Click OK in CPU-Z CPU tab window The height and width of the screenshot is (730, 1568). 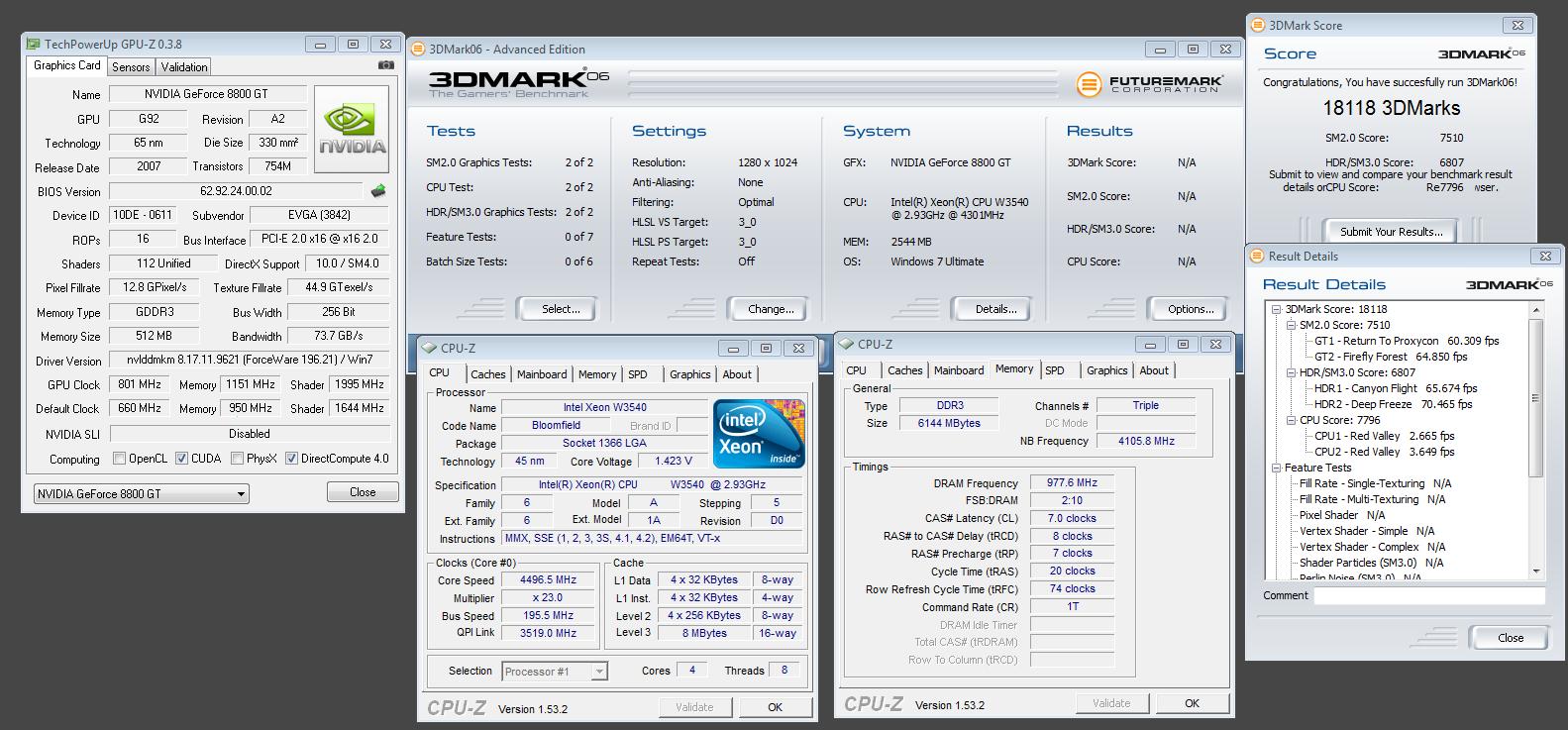pyautogui.click(x=775, y=707)
